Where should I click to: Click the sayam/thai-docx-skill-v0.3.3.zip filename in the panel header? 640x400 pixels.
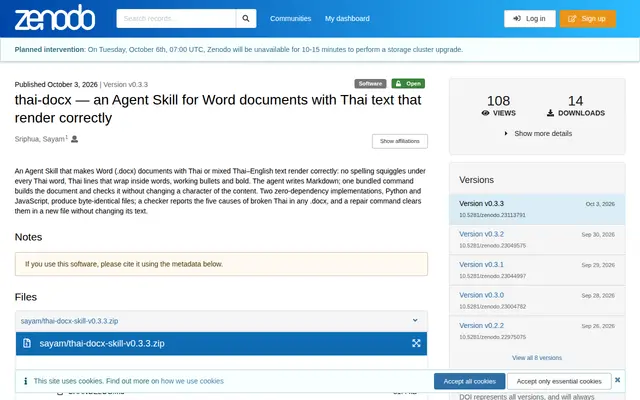[x=69, y=321]
